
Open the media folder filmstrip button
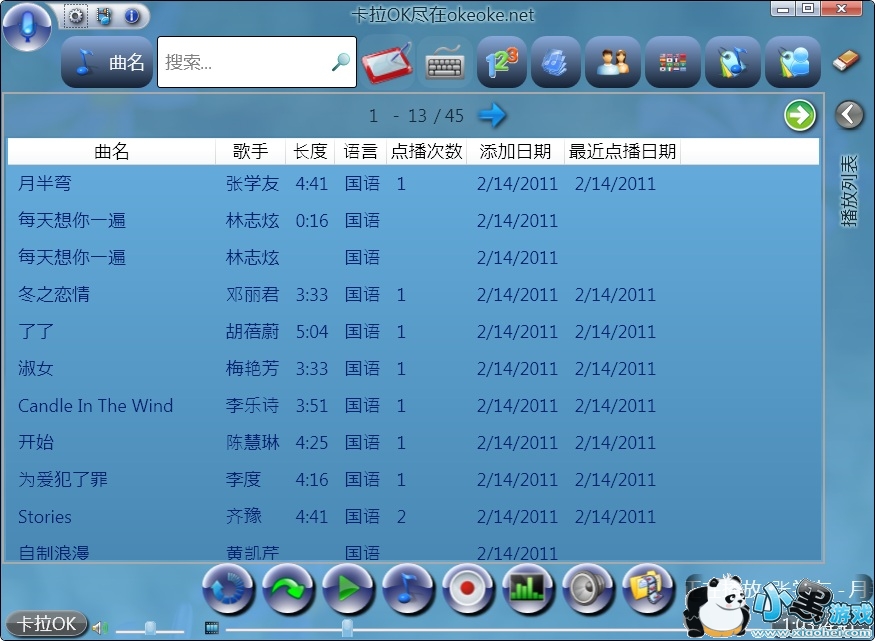point(648,589)
